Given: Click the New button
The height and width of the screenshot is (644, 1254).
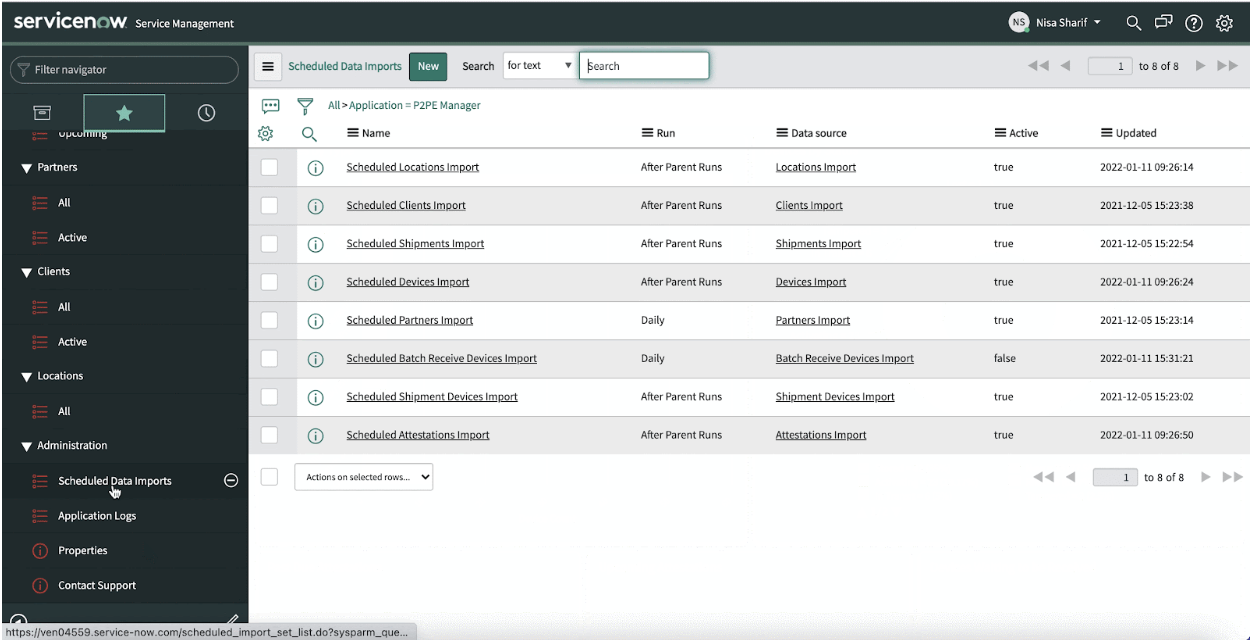Looking at the screenshot, I should (428, 66).
